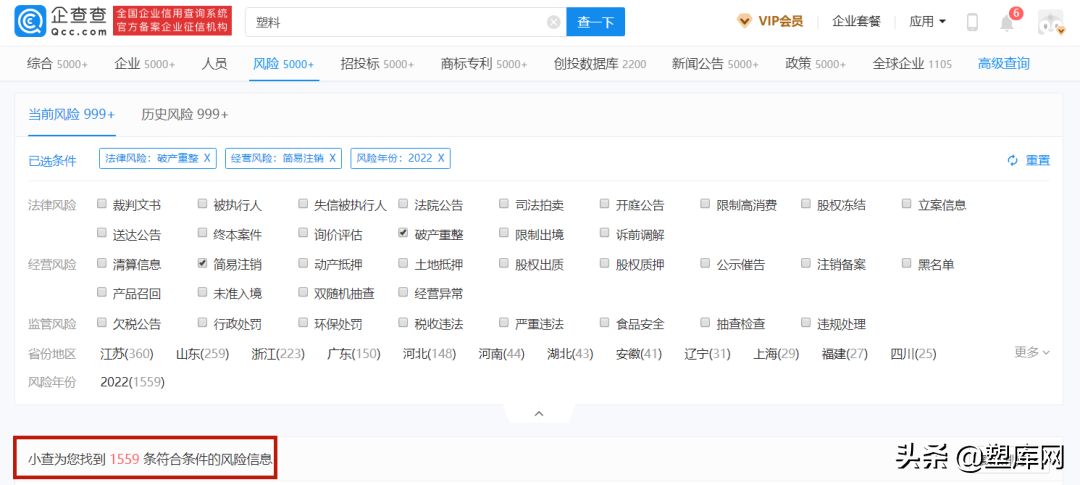This screenshot has height=485, width=1080.
Task: Open the 新闻公告 tab
Action: point(715,64)
